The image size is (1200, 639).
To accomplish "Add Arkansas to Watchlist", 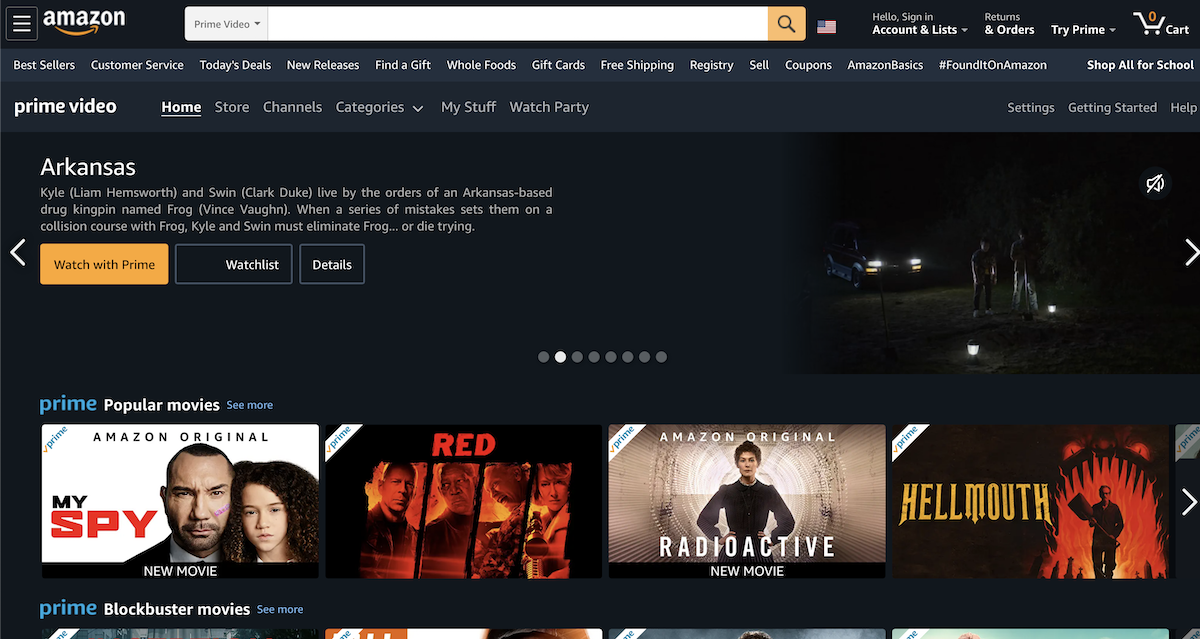I will pyautogui.click(x=234, y=264).
